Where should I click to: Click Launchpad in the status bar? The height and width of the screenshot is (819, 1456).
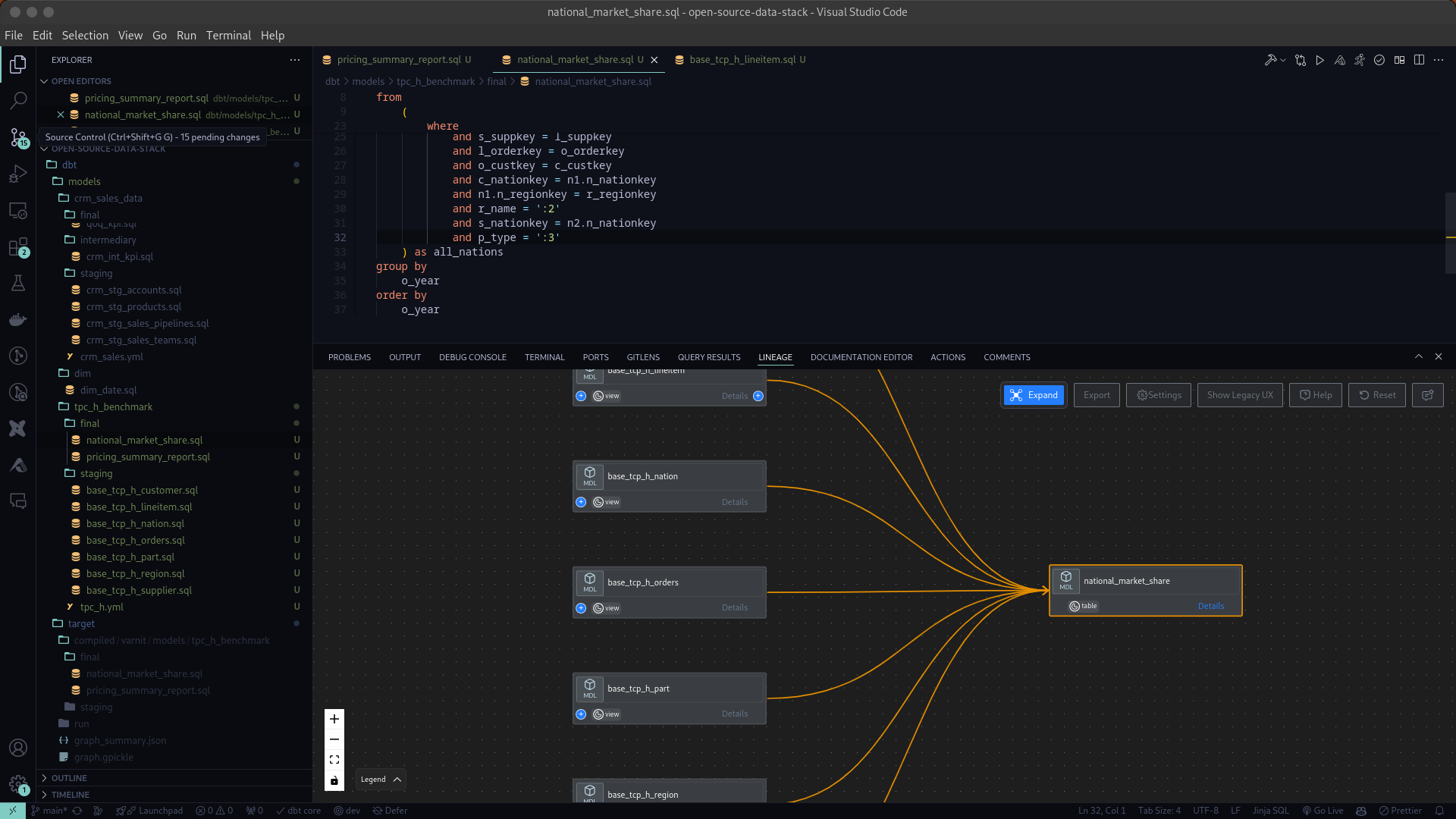click(150, 811)
